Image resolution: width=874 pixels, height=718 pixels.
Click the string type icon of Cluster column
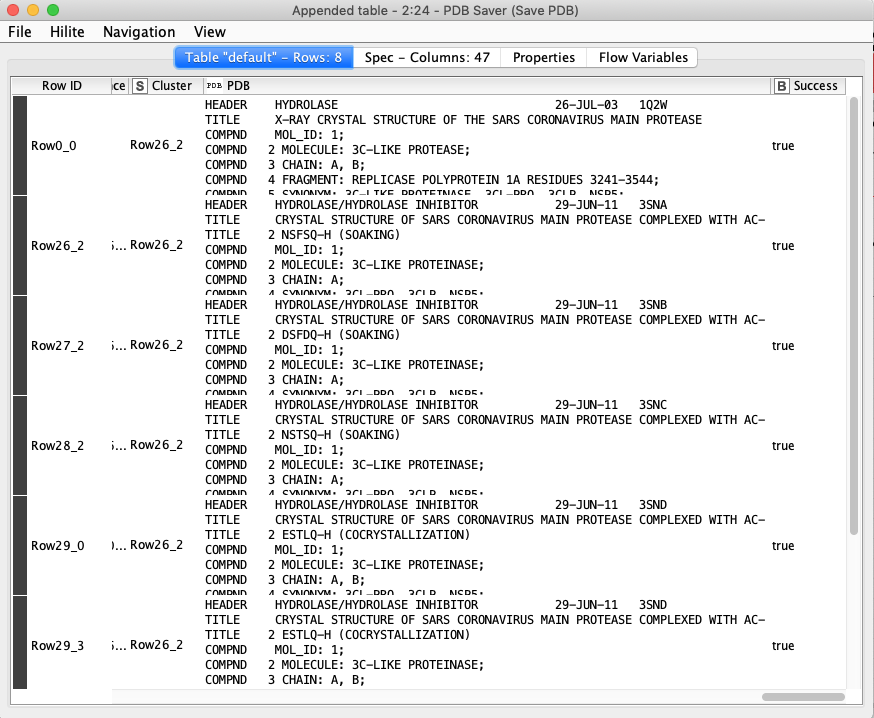pyautogui.click(x=140, y=86)
